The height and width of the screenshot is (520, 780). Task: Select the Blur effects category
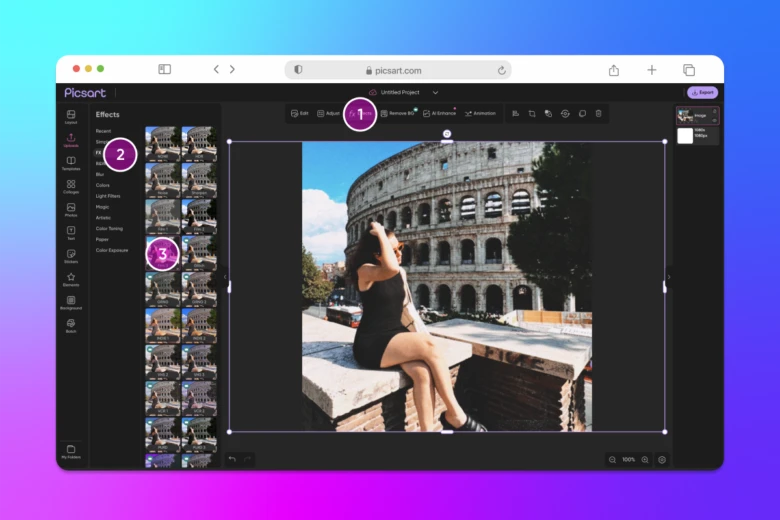(100, 174)
